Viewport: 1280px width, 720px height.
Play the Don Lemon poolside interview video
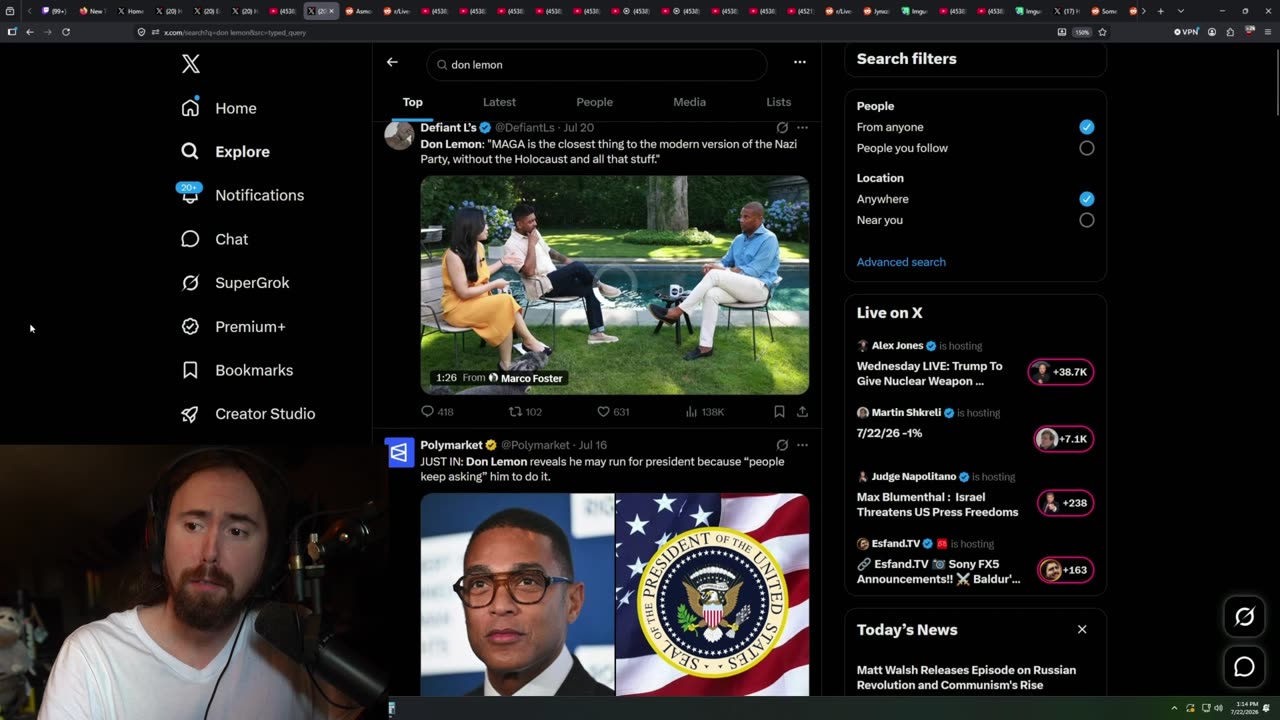(614, 285)
